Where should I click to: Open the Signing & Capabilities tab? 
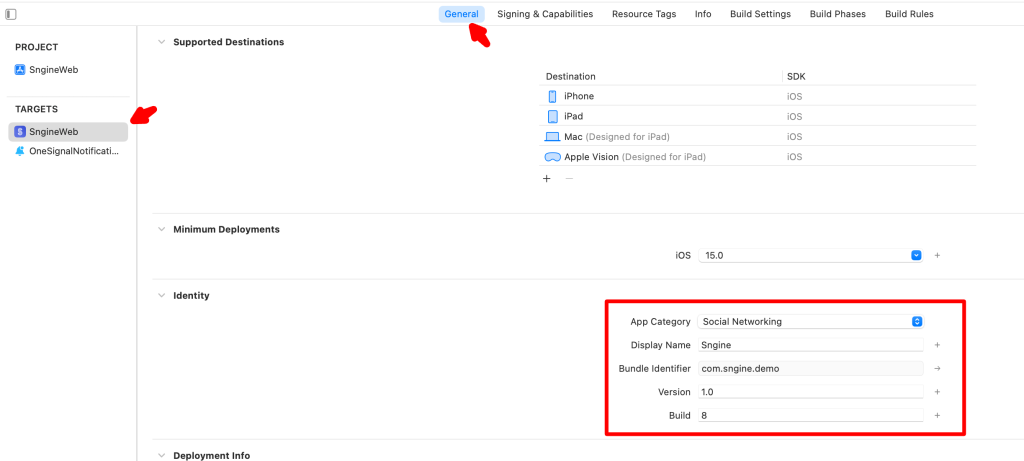(545, 14)
